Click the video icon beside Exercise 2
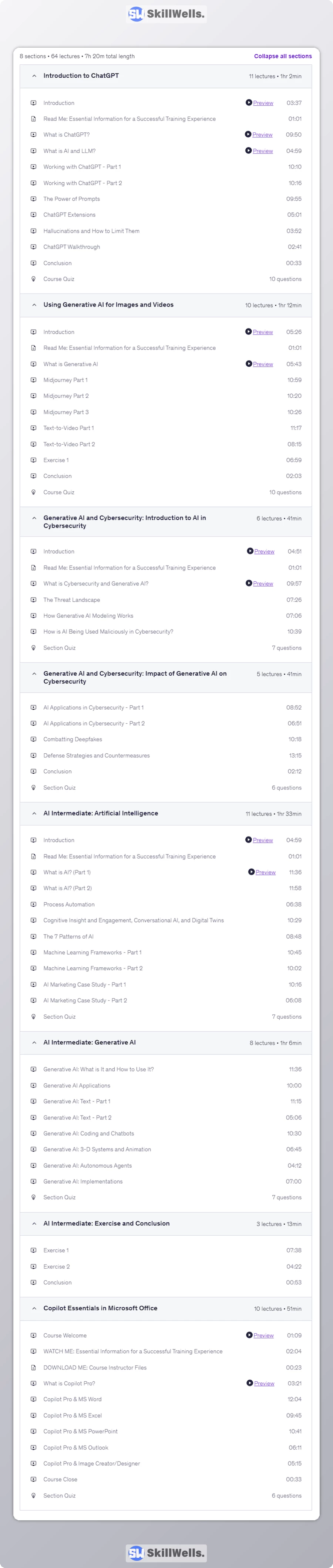 click(33, 1267)
